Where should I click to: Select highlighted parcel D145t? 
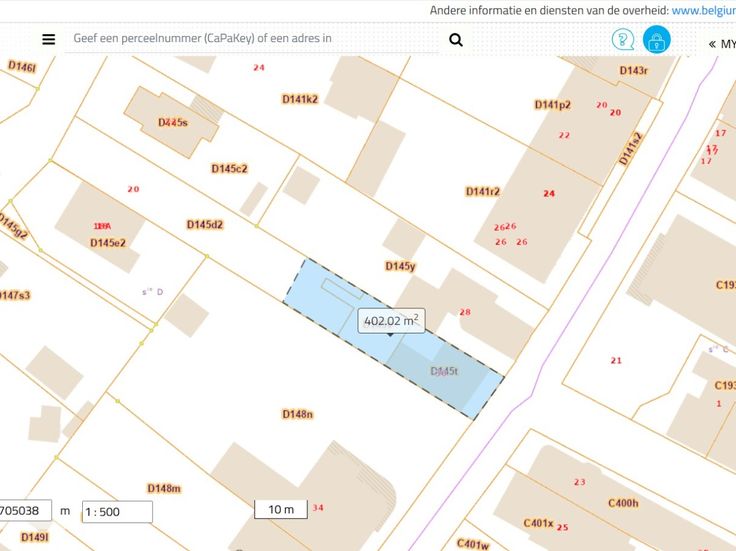444,371
